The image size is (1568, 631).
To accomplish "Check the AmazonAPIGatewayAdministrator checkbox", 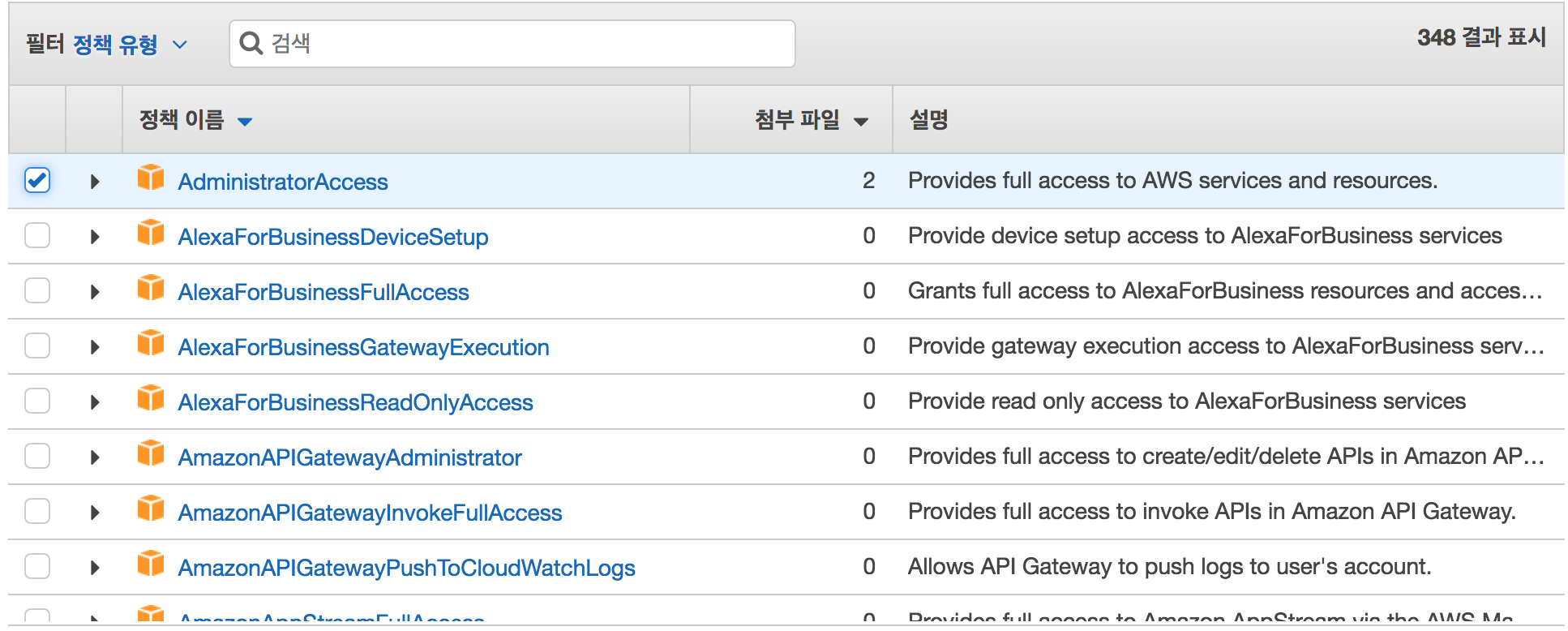I will [x=37, y=456].
